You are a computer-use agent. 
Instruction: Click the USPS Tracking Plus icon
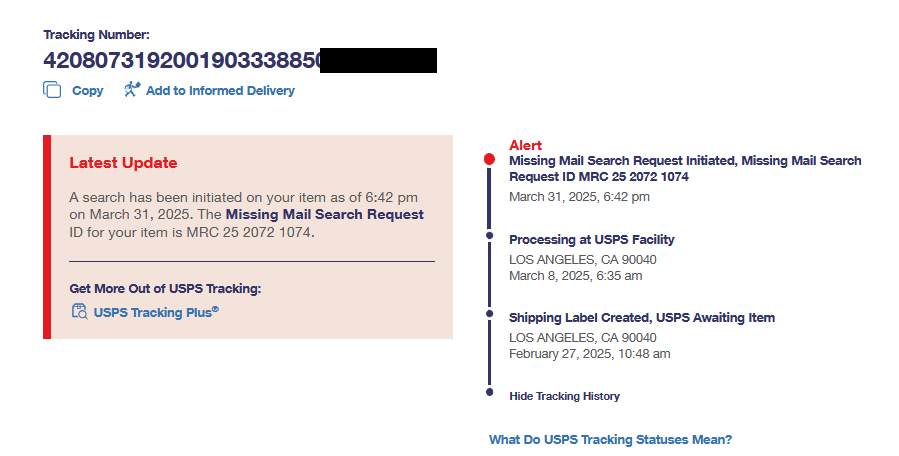pyautogui.click(x=79, y=311)
